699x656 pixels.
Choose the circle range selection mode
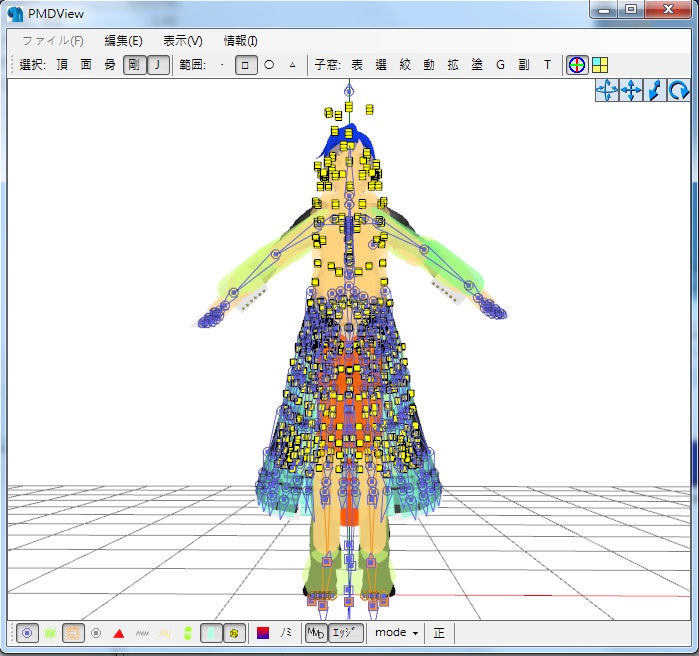point(269,65)
